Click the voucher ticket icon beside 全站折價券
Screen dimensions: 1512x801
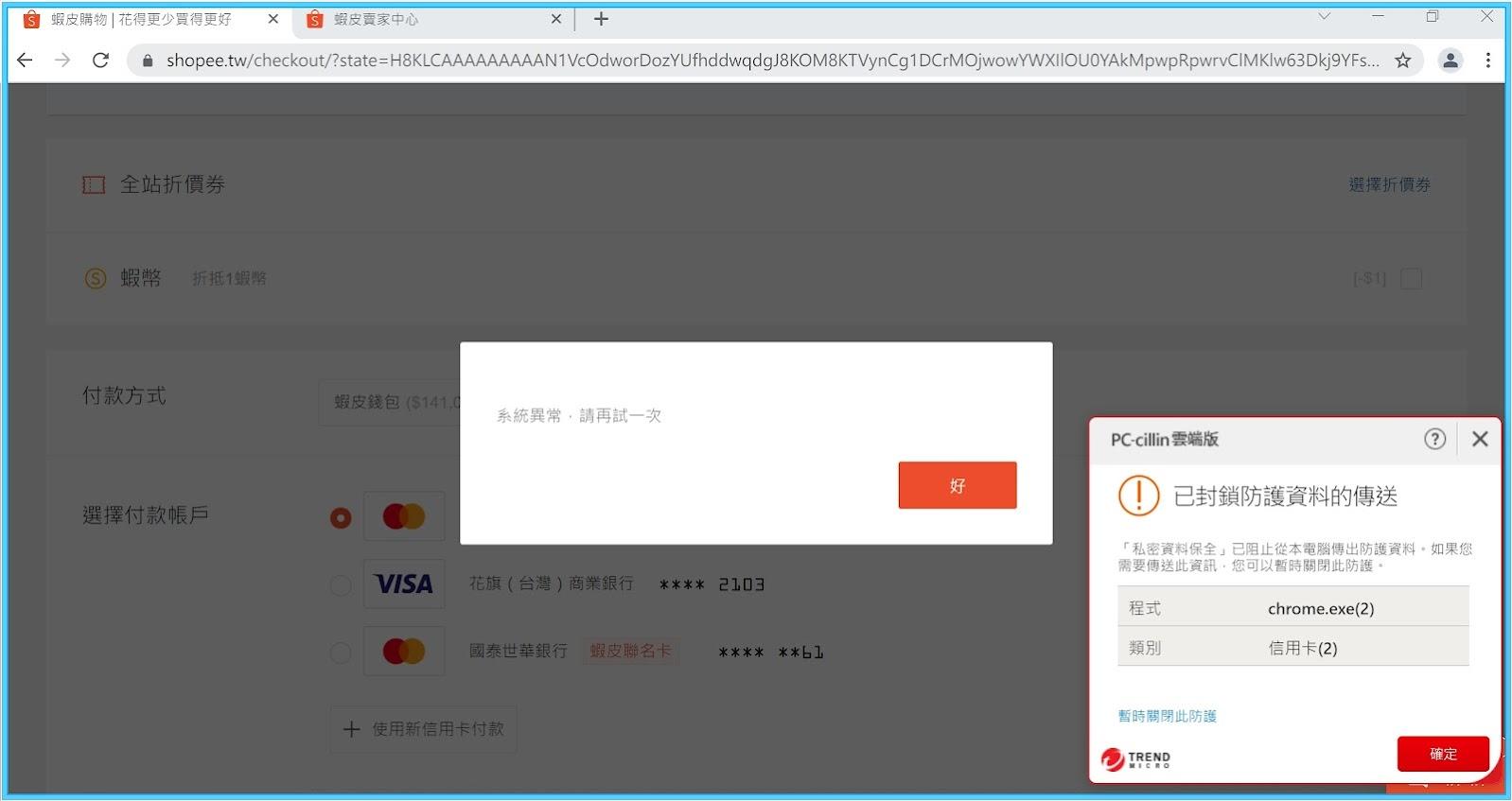click(x=94, y=184)
